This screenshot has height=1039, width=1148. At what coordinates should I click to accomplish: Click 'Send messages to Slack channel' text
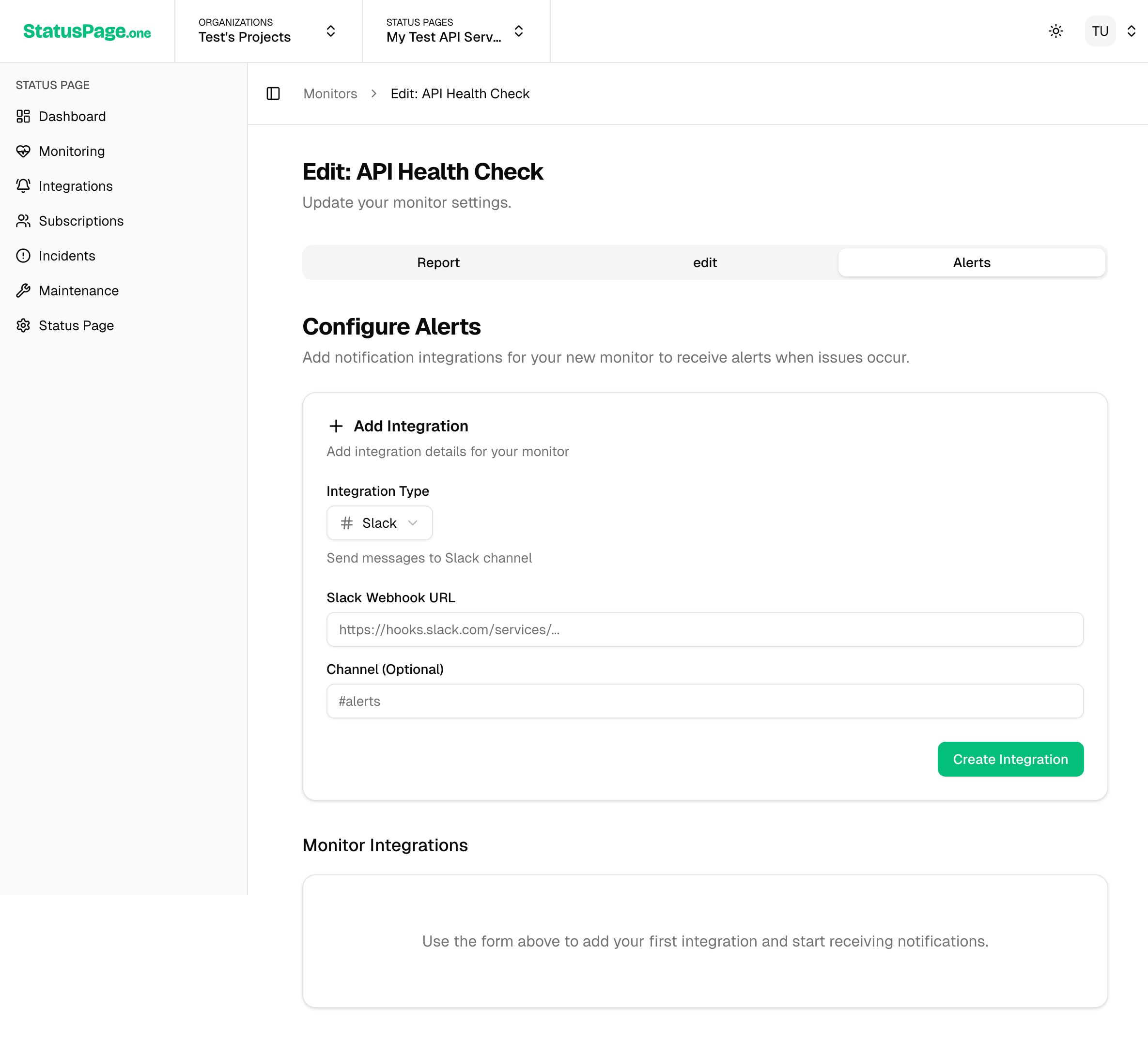point(429,558)
